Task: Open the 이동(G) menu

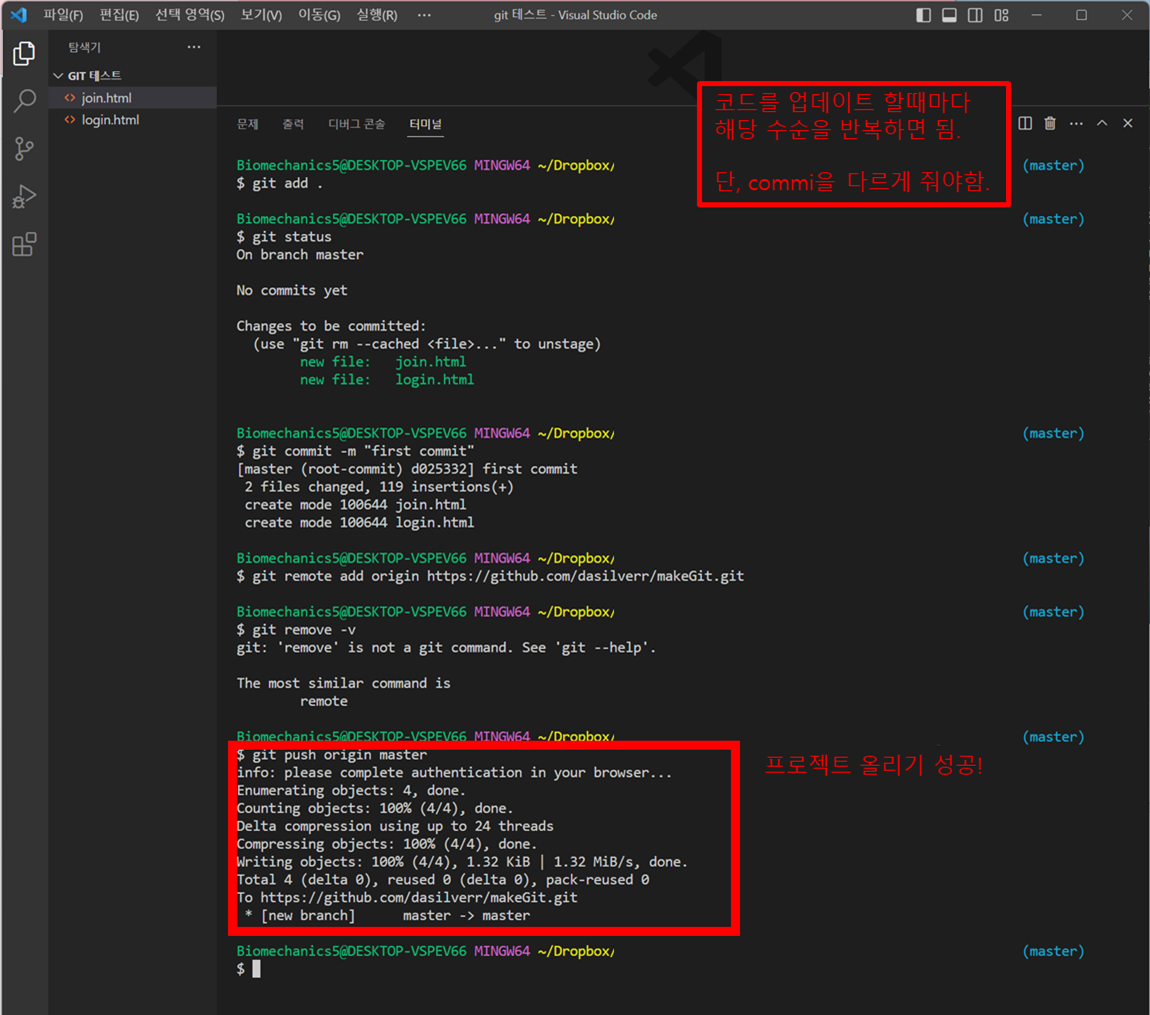Action: click(319, 15)
